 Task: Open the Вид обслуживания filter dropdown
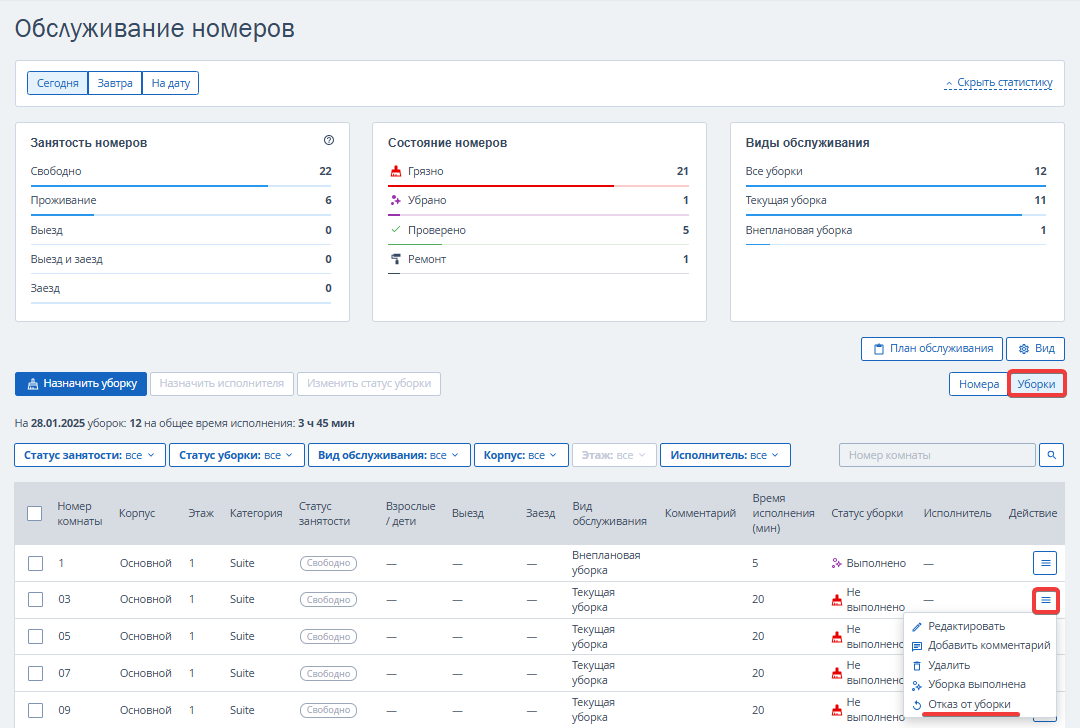(x=389, y=455)
